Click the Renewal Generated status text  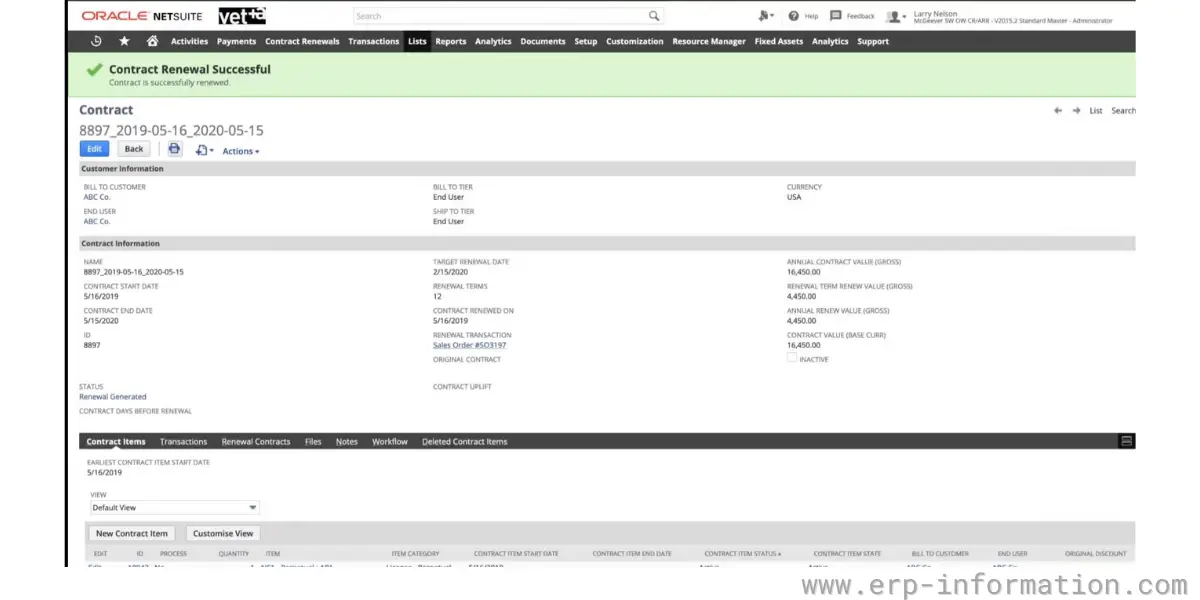[113, 397]
